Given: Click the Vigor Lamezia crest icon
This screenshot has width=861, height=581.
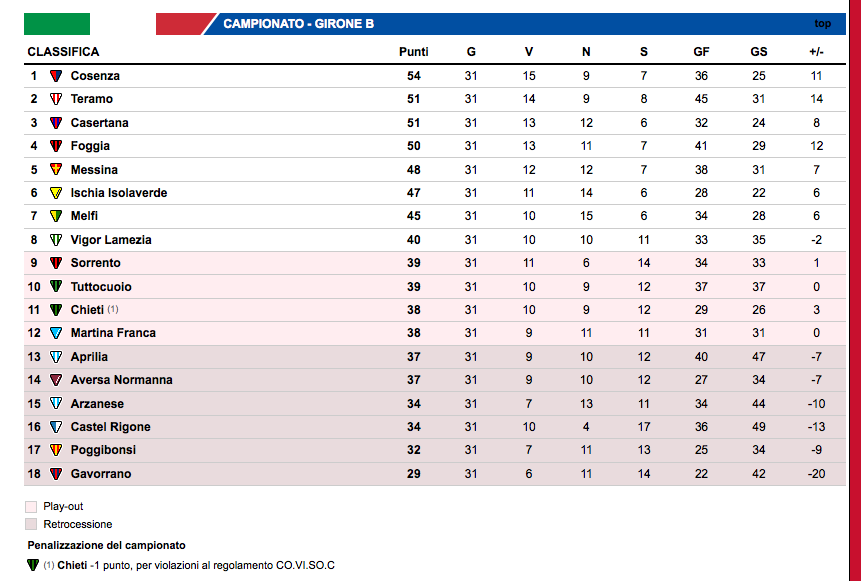Looking at the screenshot, I should 56,240.
